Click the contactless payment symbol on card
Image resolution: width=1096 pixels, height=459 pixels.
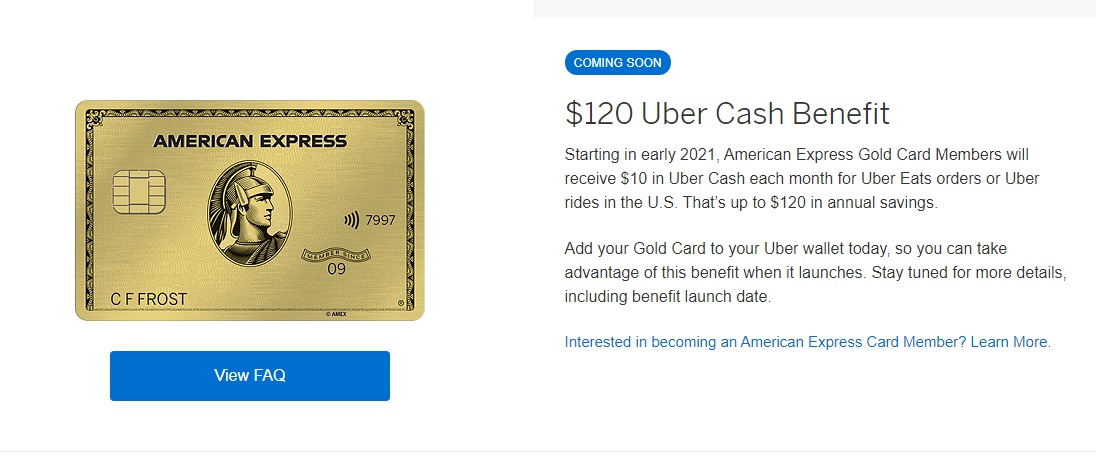tap(352, 220)
